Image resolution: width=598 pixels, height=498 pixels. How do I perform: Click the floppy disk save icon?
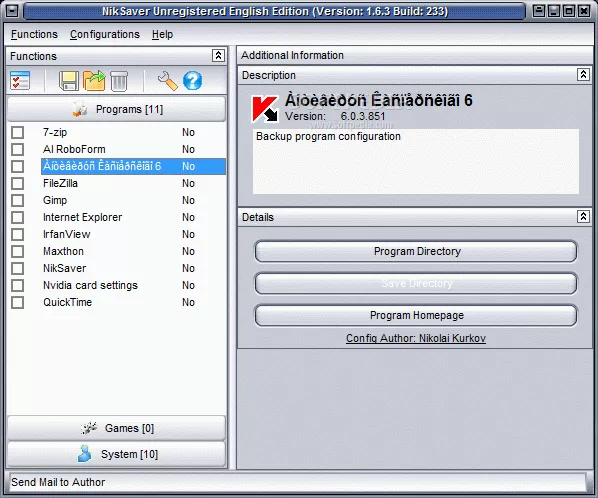[x=69, y=81]
